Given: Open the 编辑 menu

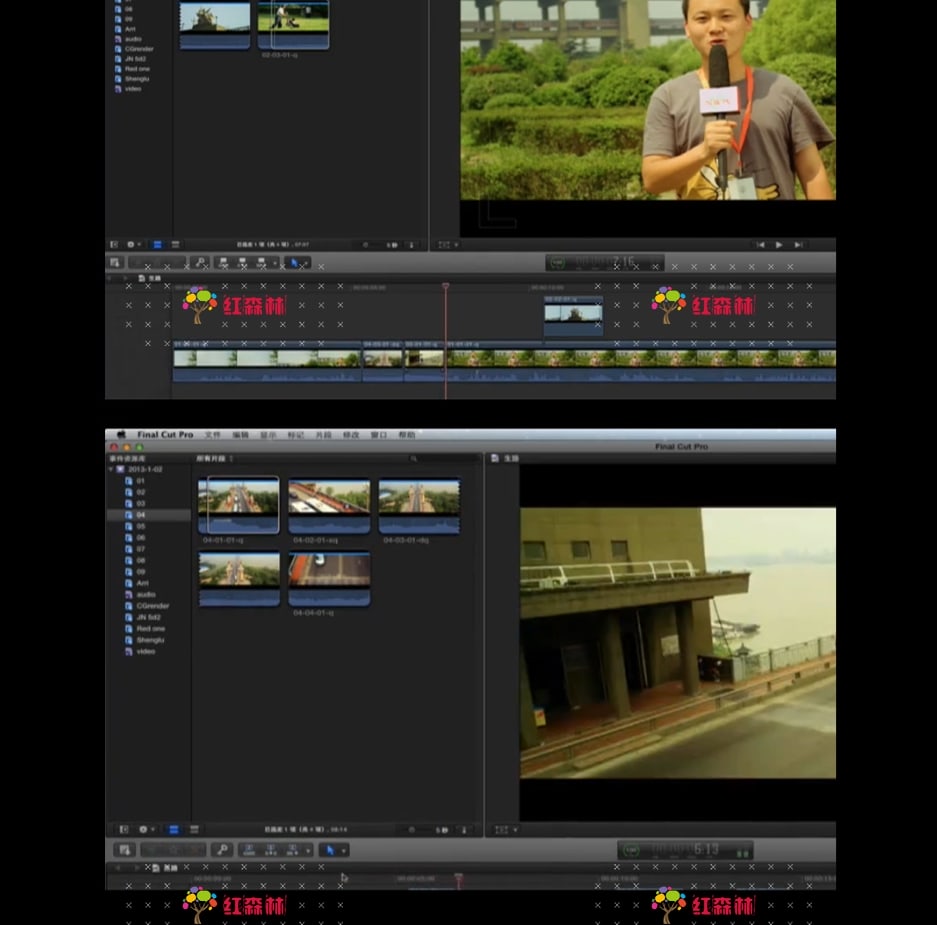Looking at the screenshot, I should tap(240, 434).
